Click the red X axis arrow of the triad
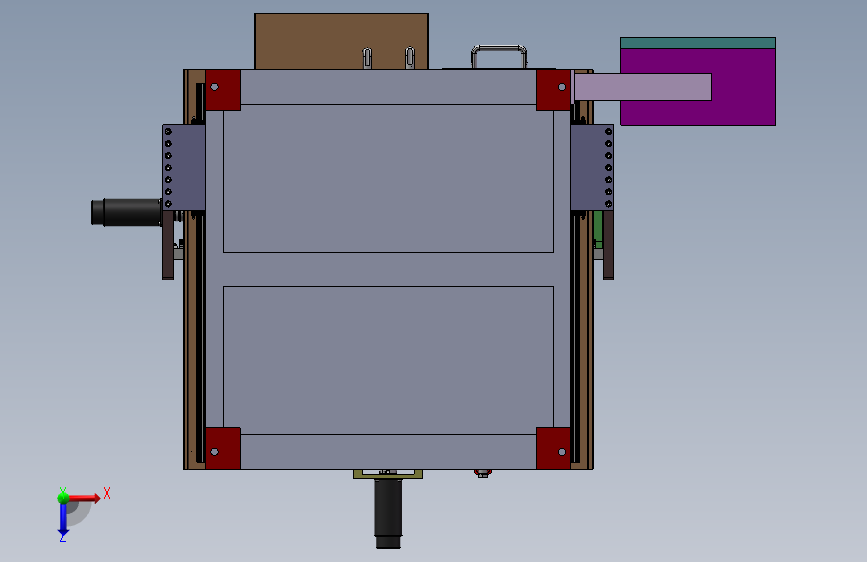This screenshot has width=867, height=562. 86,498
